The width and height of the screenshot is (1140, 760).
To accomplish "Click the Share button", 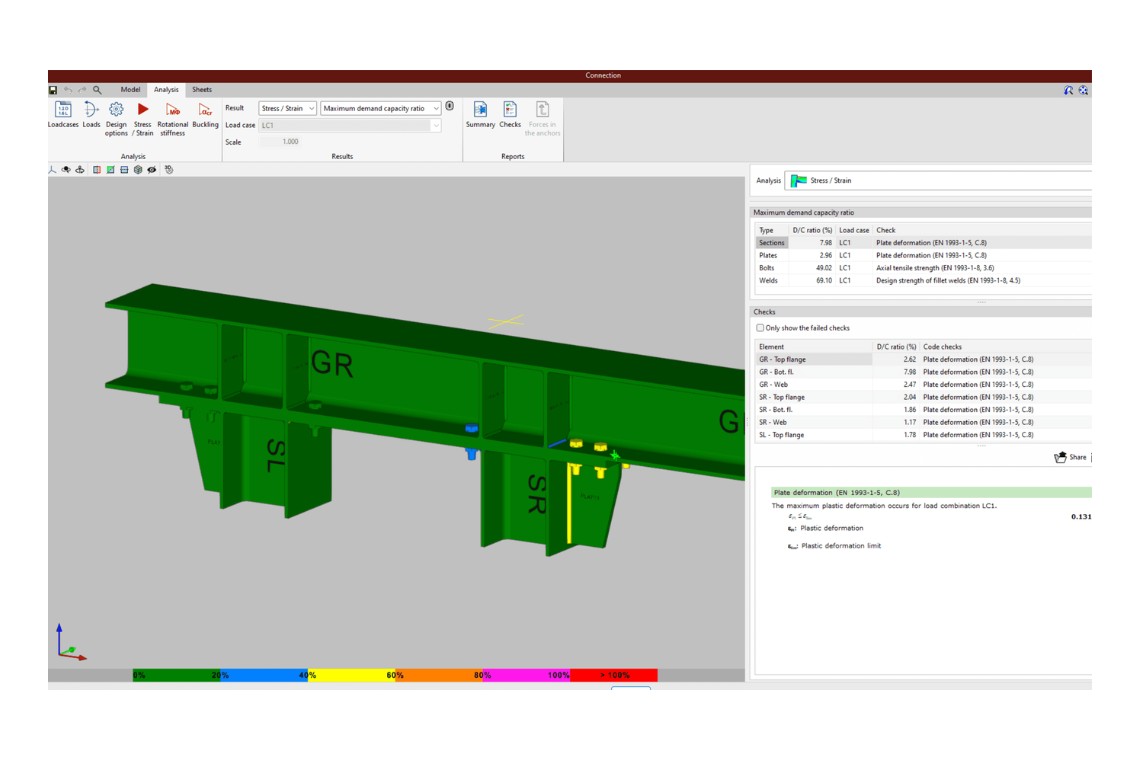I will (1070, 457).
